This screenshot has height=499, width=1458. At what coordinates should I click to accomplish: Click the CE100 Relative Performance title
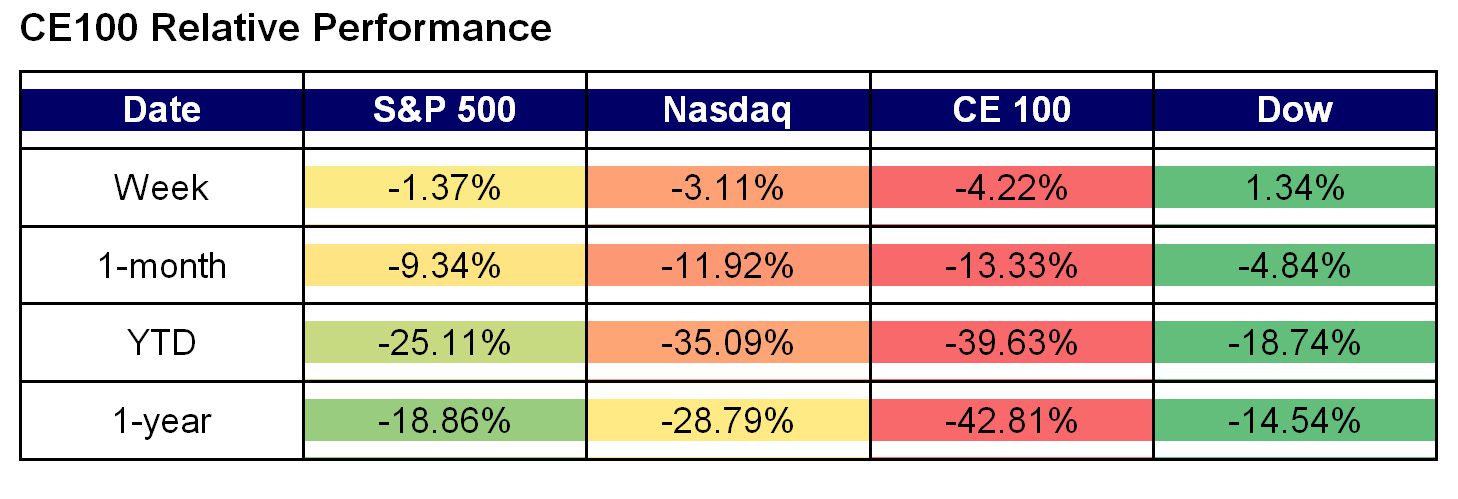(x=286, y=28)
